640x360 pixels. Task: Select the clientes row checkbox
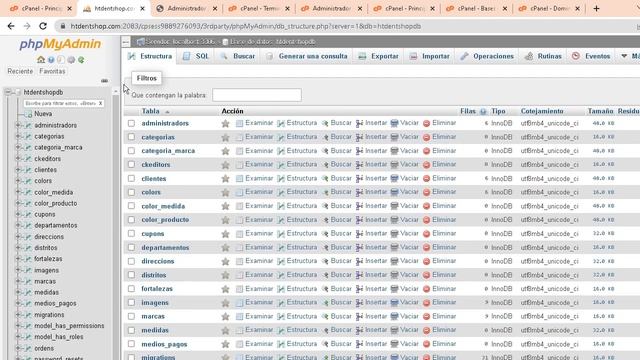click(x=131, y=178)
